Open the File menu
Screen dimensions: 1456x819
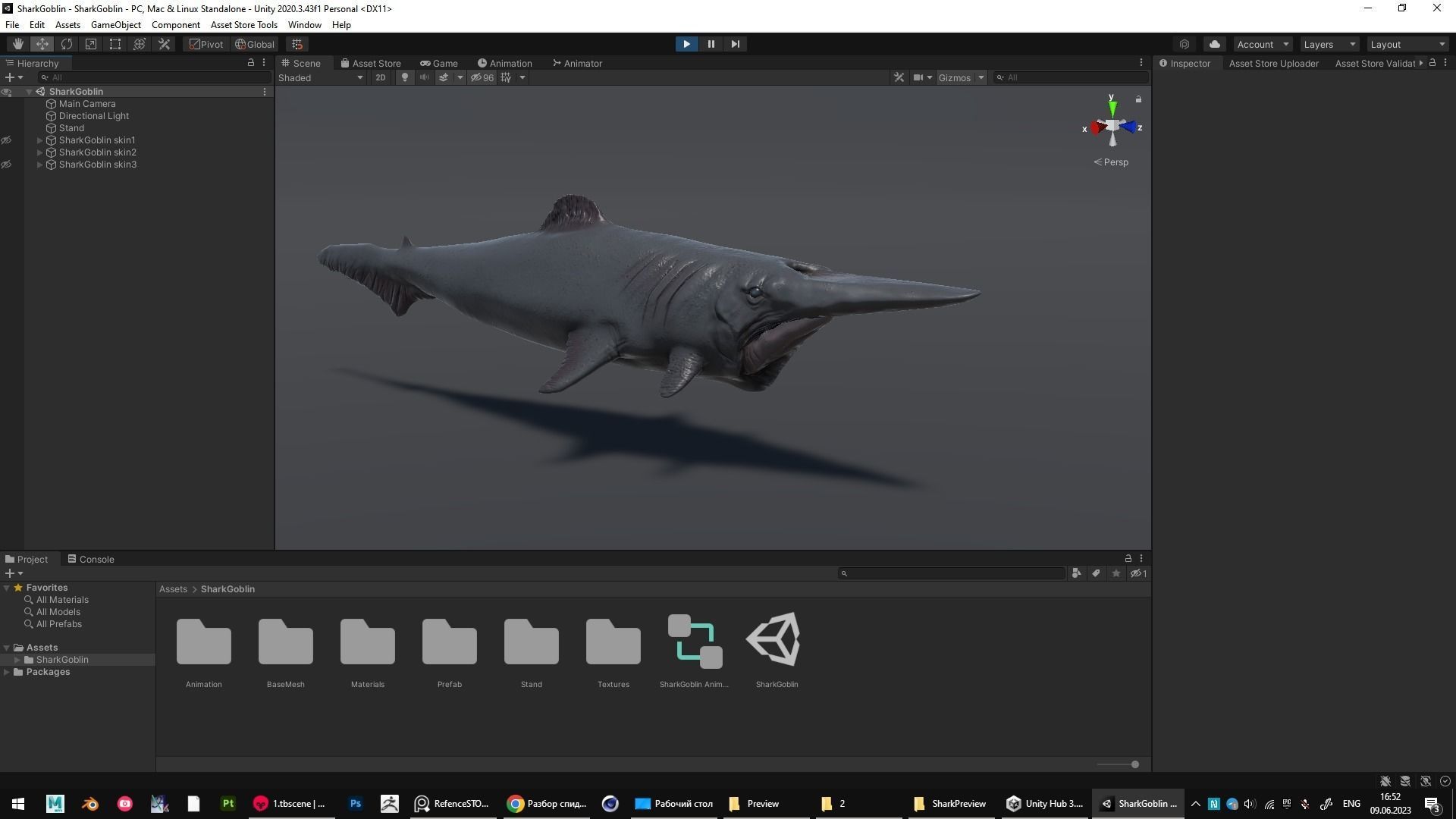(12, 25)
